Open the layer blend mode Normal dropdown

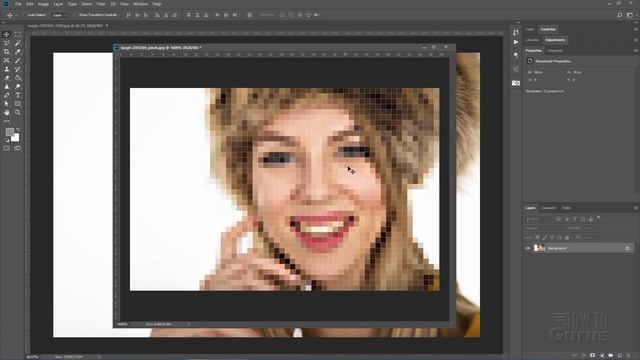(545, 229)
